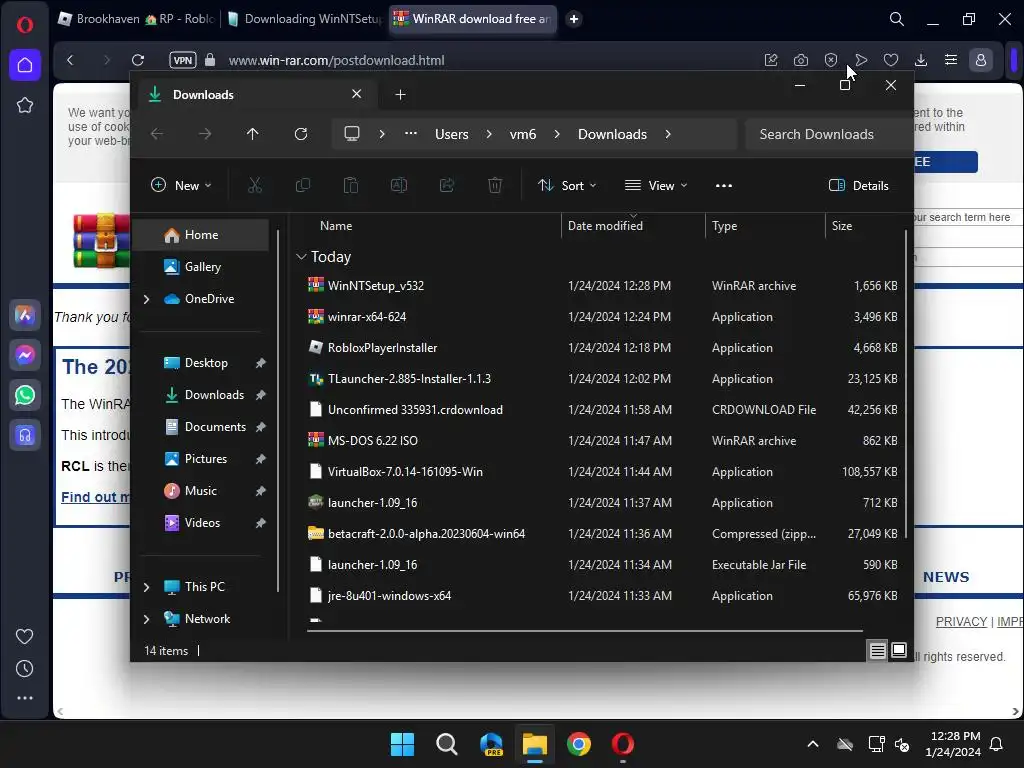Click the Opera address bar URL

click(336, 60)
